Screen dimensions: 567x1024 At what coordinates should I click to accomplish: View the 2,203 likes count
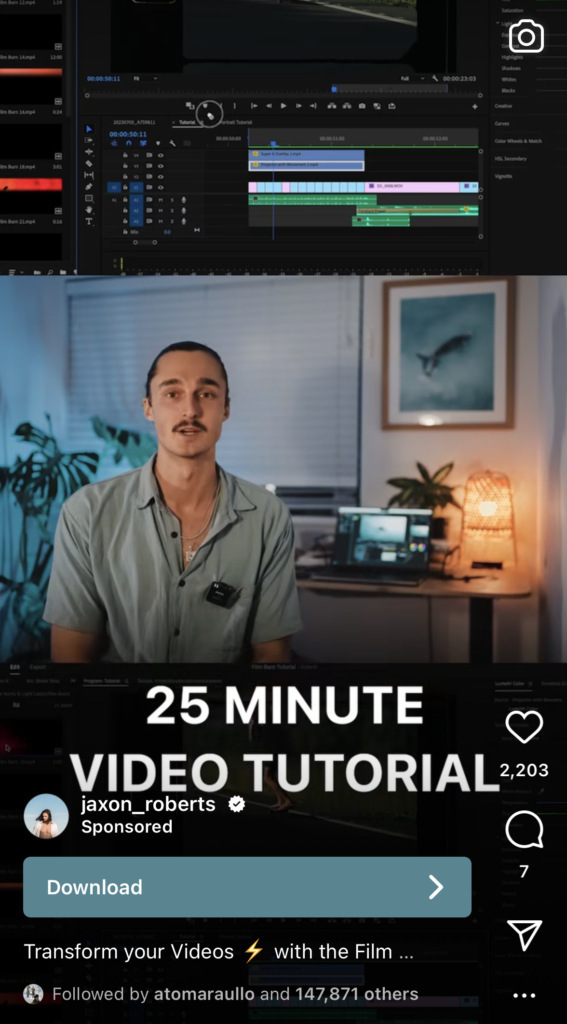click(x=524, y=771)
